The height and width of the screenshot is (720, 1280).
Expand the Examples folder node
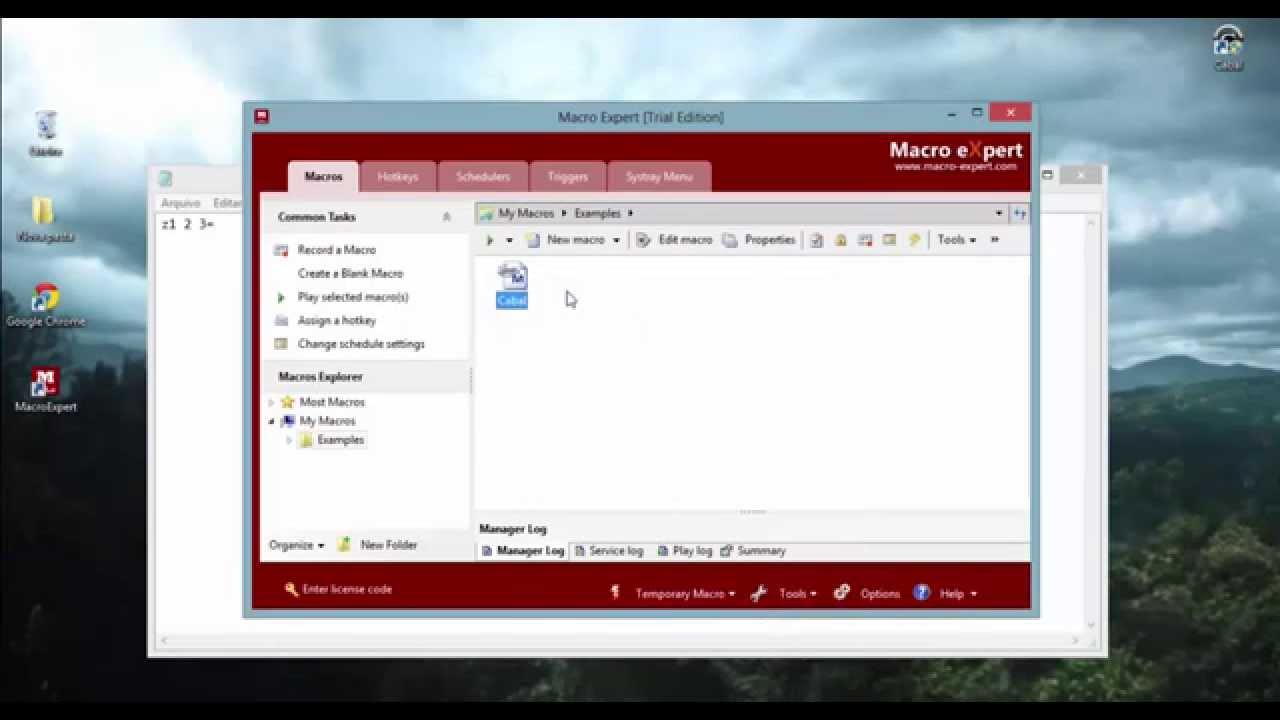click(289, 440)
